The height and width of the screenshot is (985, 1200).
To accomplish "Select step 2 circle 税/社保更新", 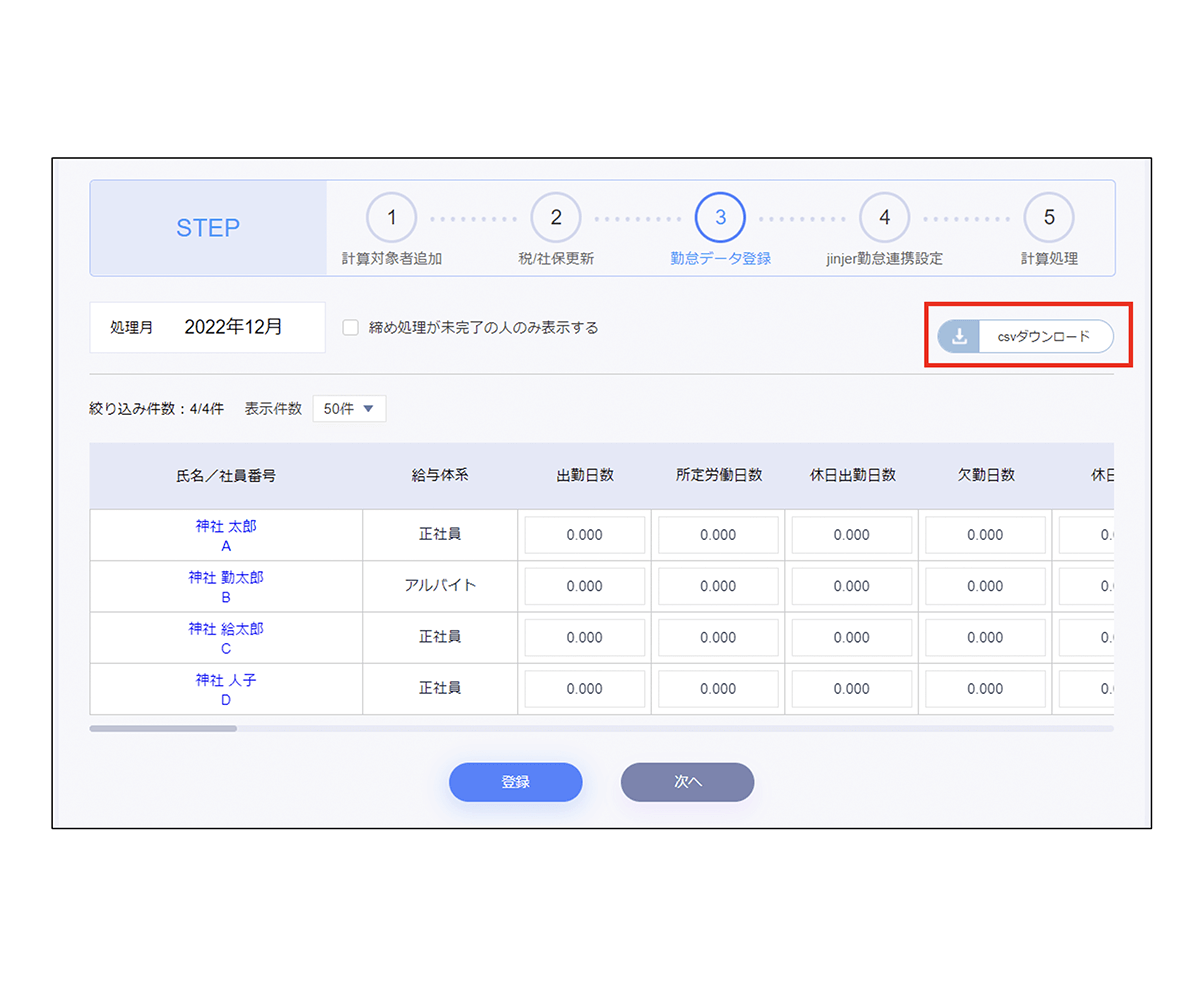I will point(556,217).
